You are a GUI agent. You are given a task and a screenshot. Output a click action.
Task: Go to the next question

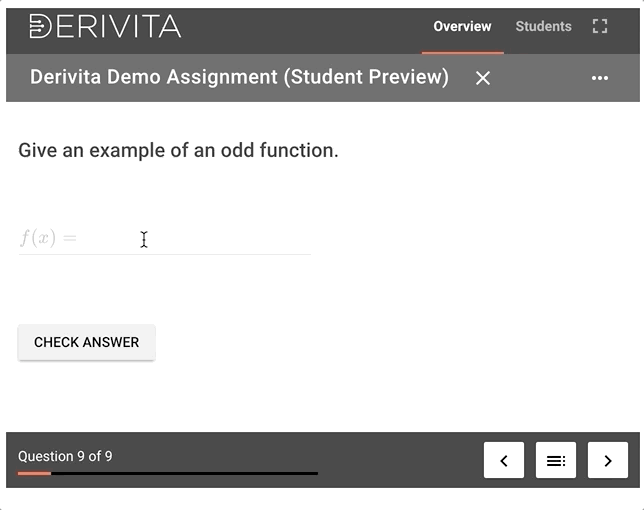pyautogui.click(x=608, y=460)
